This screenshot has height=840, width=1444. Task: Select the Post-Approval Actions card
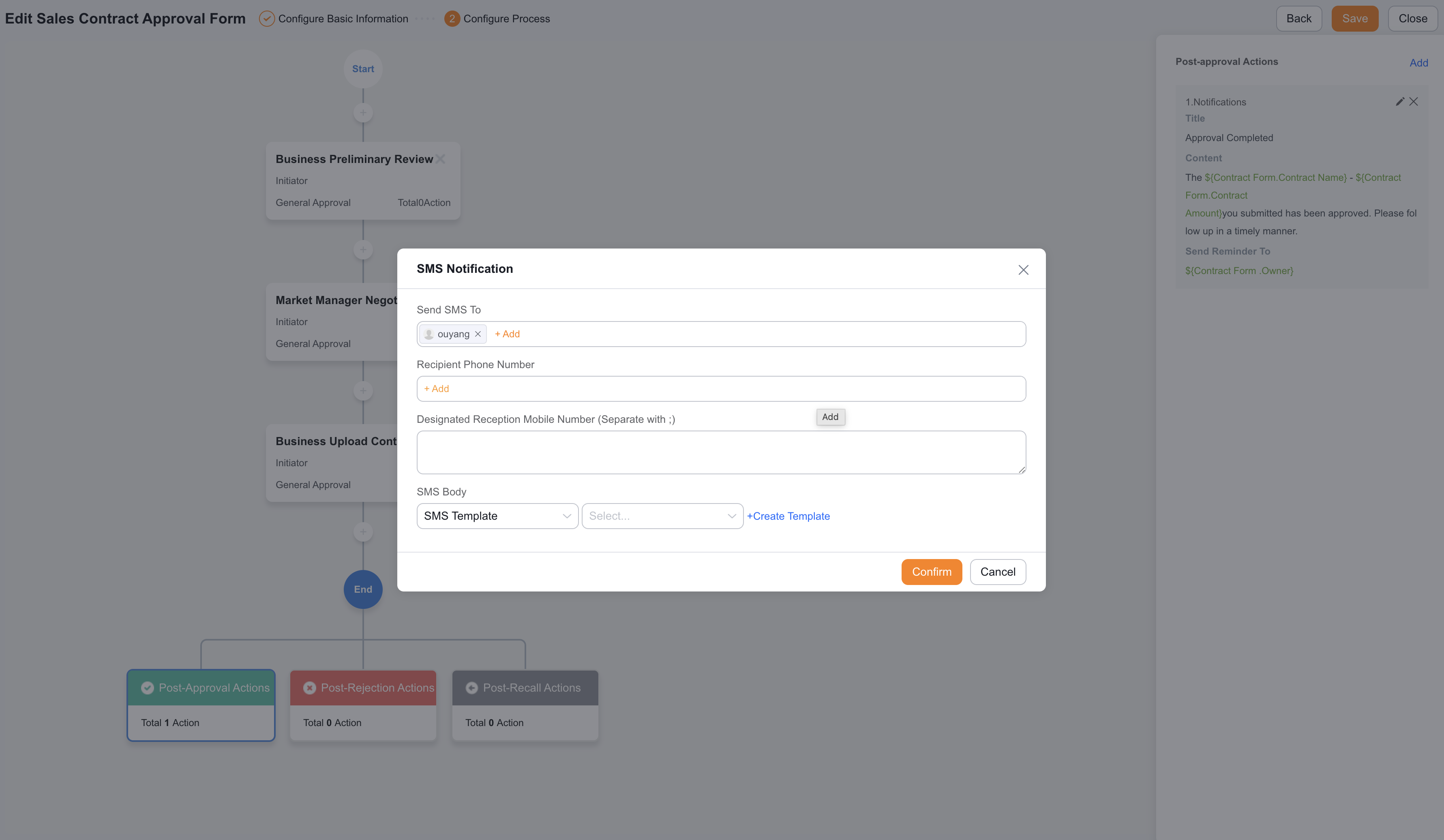click(201, 705)
